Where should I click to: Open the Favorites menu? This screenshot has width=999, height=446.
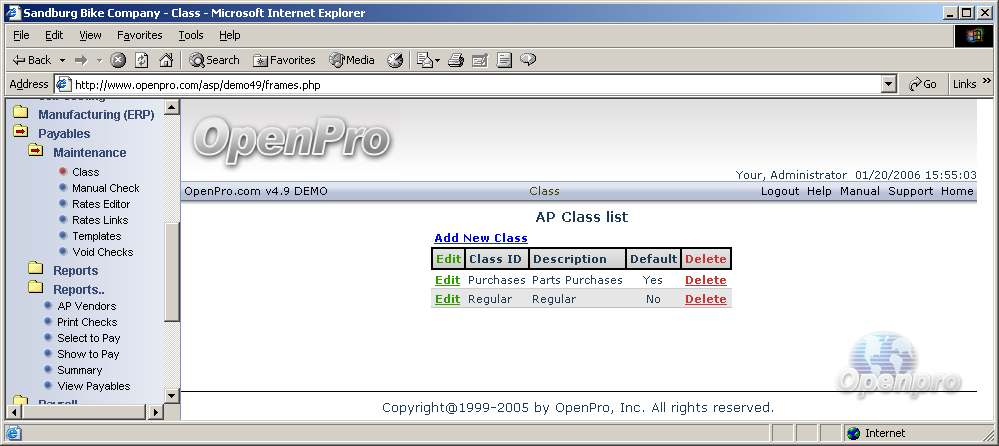click(139, 35)
